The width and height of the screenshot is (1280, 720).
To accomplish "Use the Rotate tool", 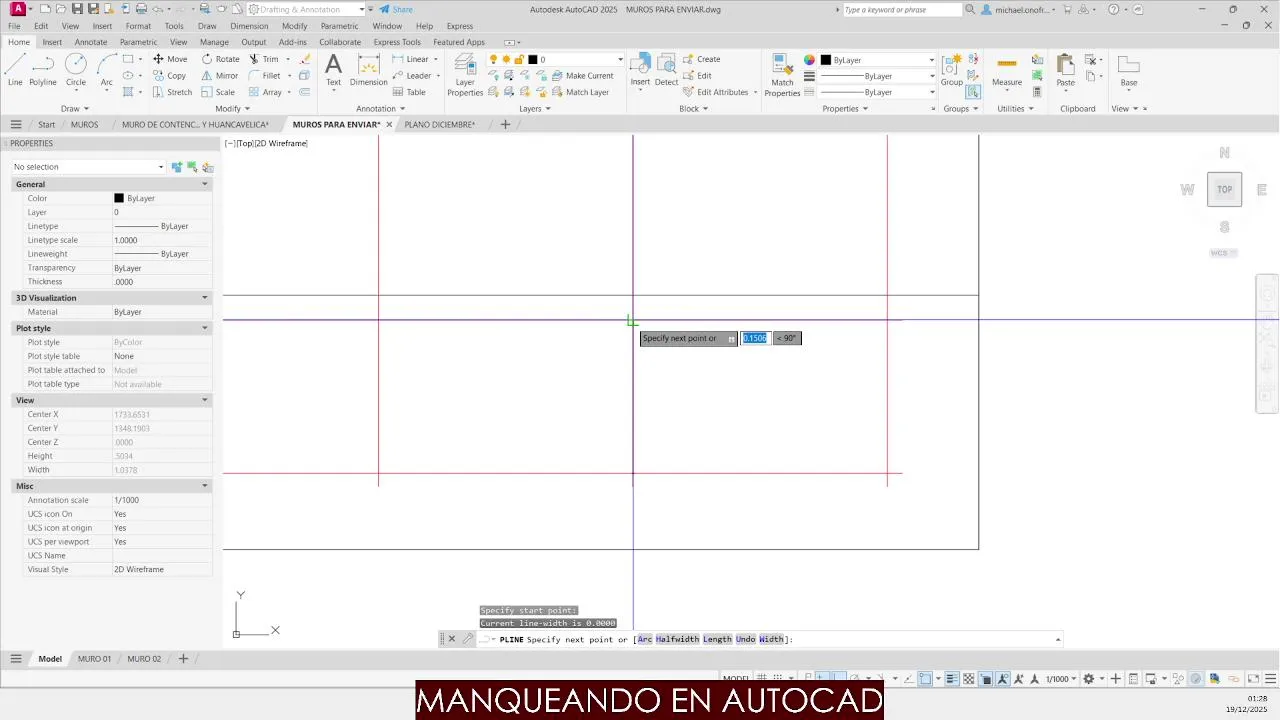I will [x=220, y=59].
